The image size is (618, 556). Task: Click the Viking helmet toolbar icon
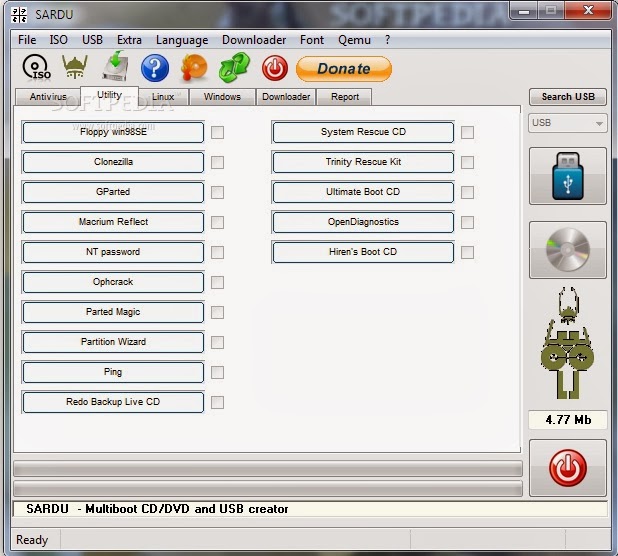74,67
